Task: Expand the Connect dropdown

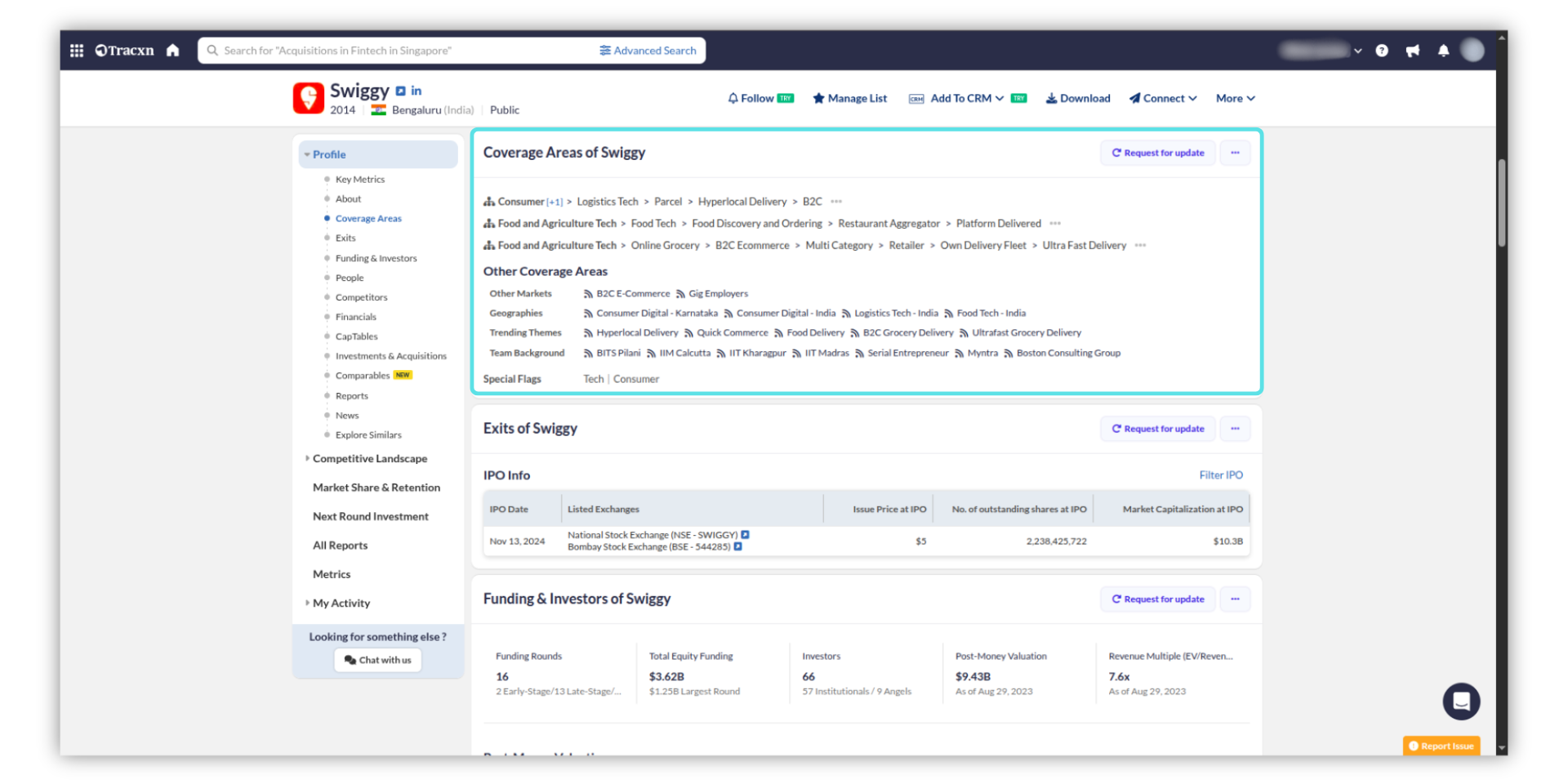Action: (x=1163, y=98)
